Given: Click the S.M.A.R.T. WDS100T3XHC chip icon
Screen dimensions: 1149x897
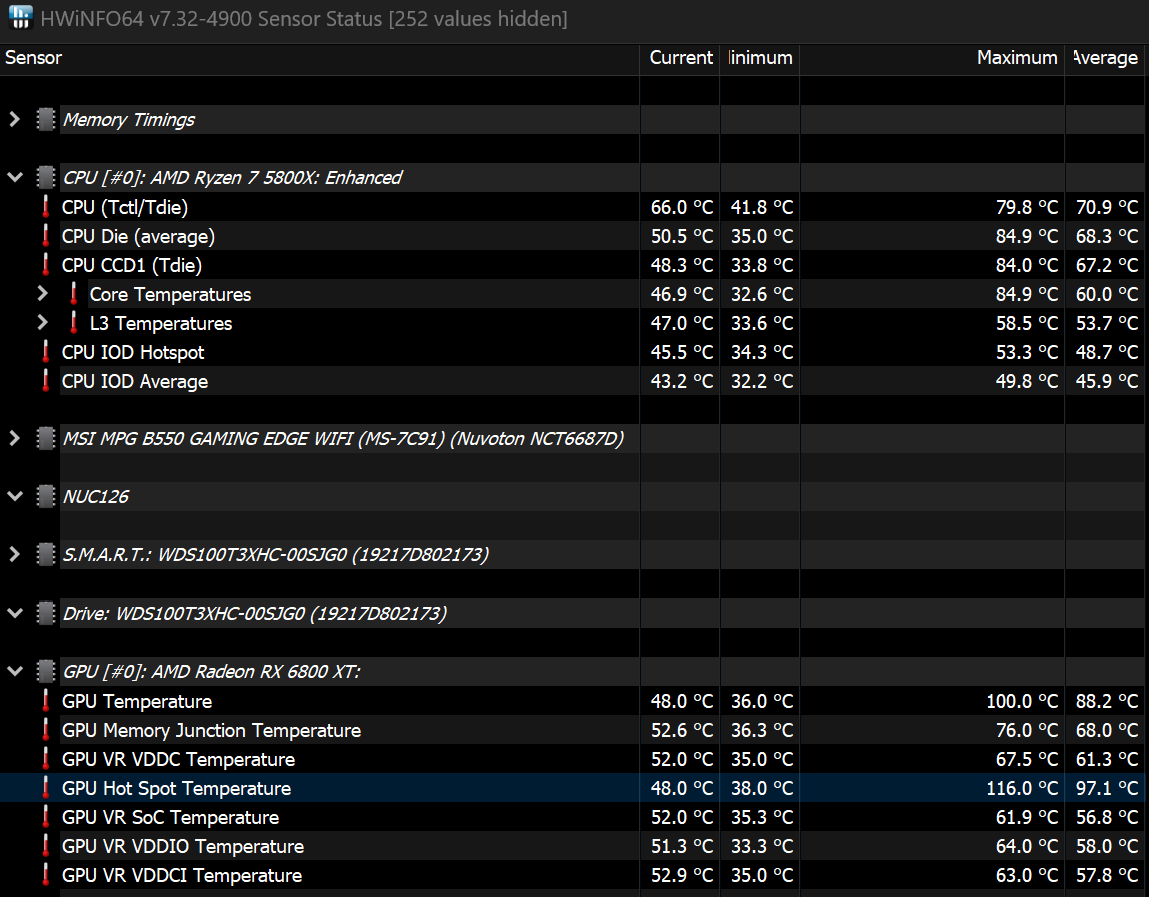Looking at the screenshot, I should (x=45, y=554).
